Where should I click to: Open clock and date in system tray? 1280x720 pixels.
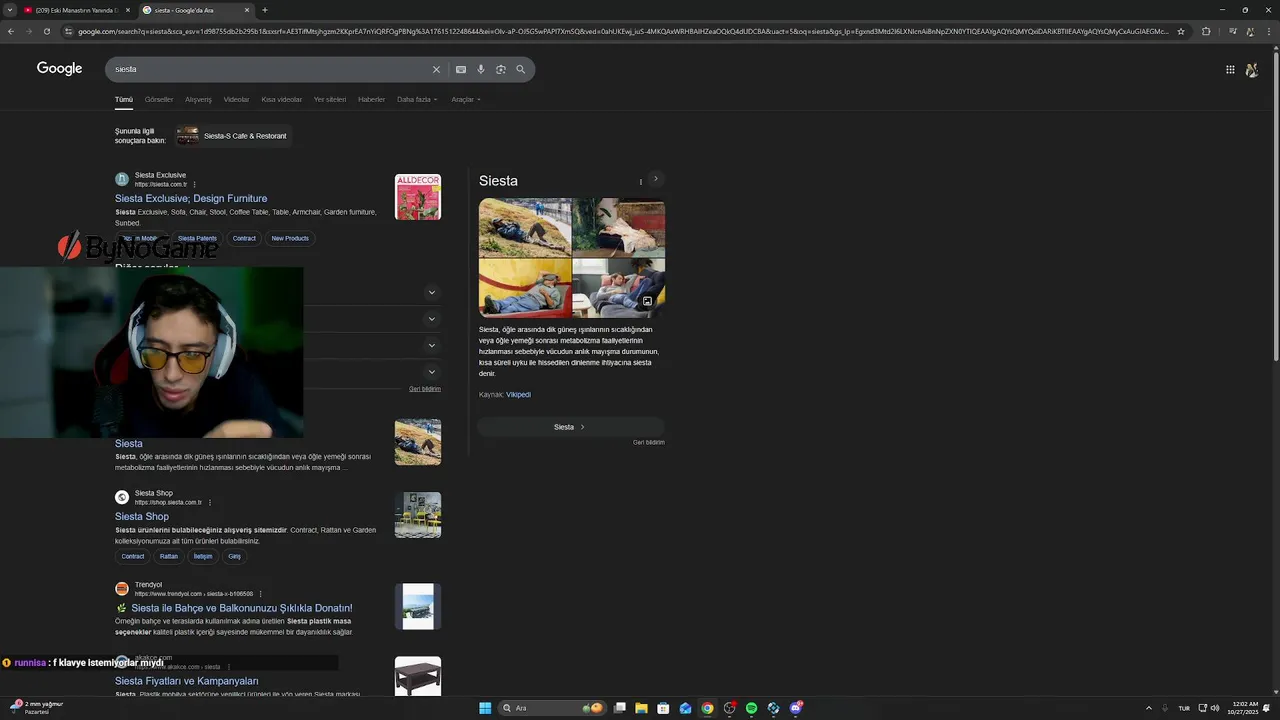tap(1245, 708)
